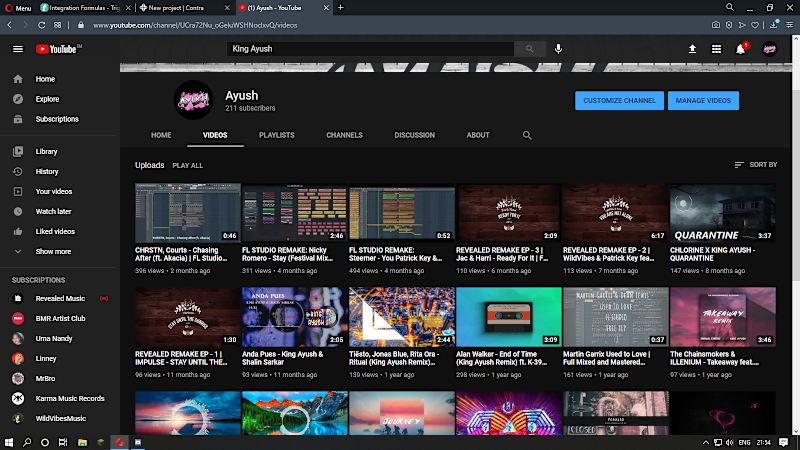The image size is (800, 450).
Task: Open the browser downloads icon
Action: (774, 24)
